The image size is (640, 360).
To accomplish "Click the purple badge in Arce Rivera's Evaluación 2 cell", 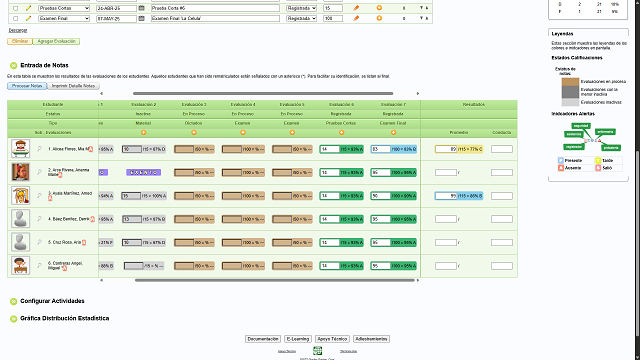I will tap(143, 173).
